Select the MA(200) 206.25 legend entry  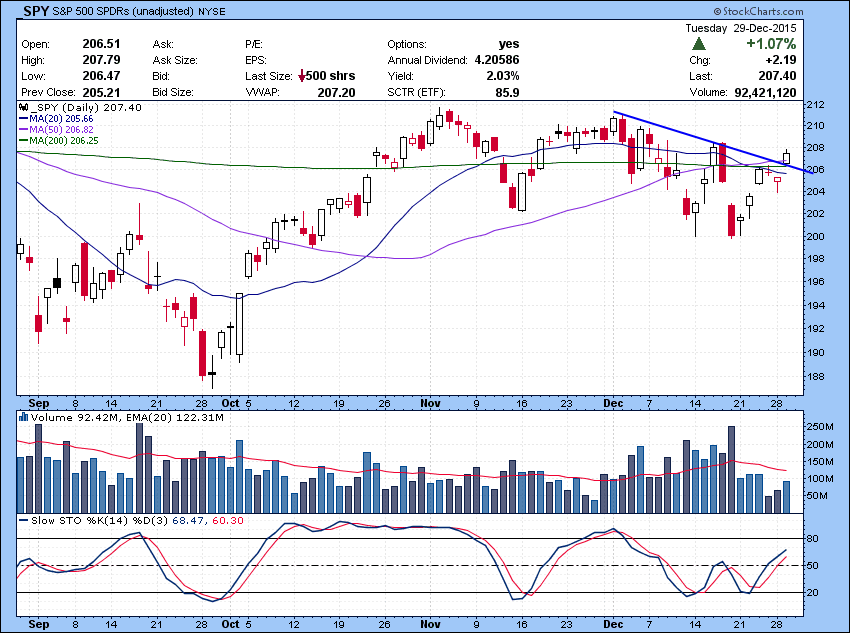click(x=59, y=140)
